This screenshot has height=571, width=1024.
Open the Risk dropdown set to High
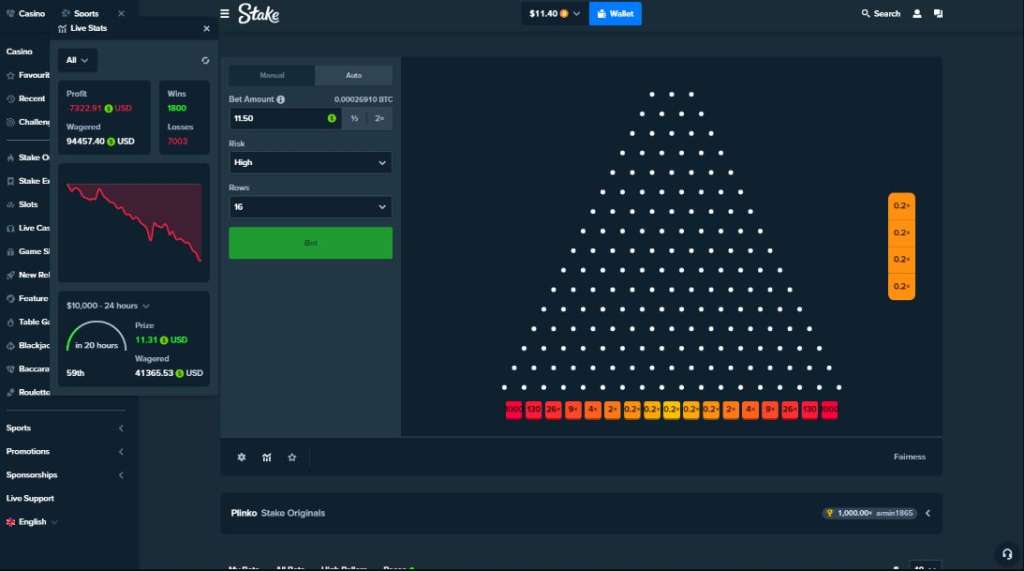click(310, 162)
